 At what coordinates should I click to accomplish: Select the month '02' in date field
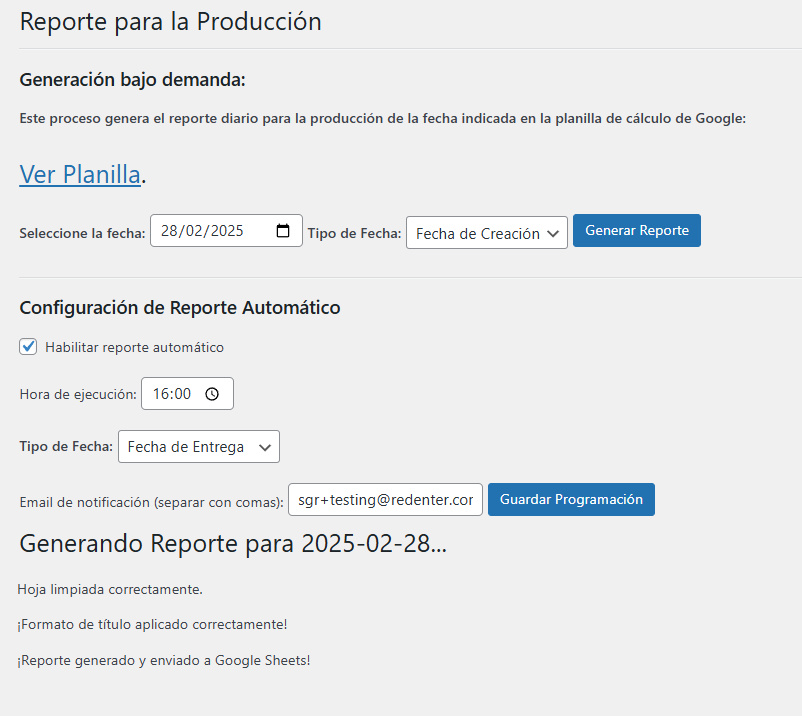[193, 231]
